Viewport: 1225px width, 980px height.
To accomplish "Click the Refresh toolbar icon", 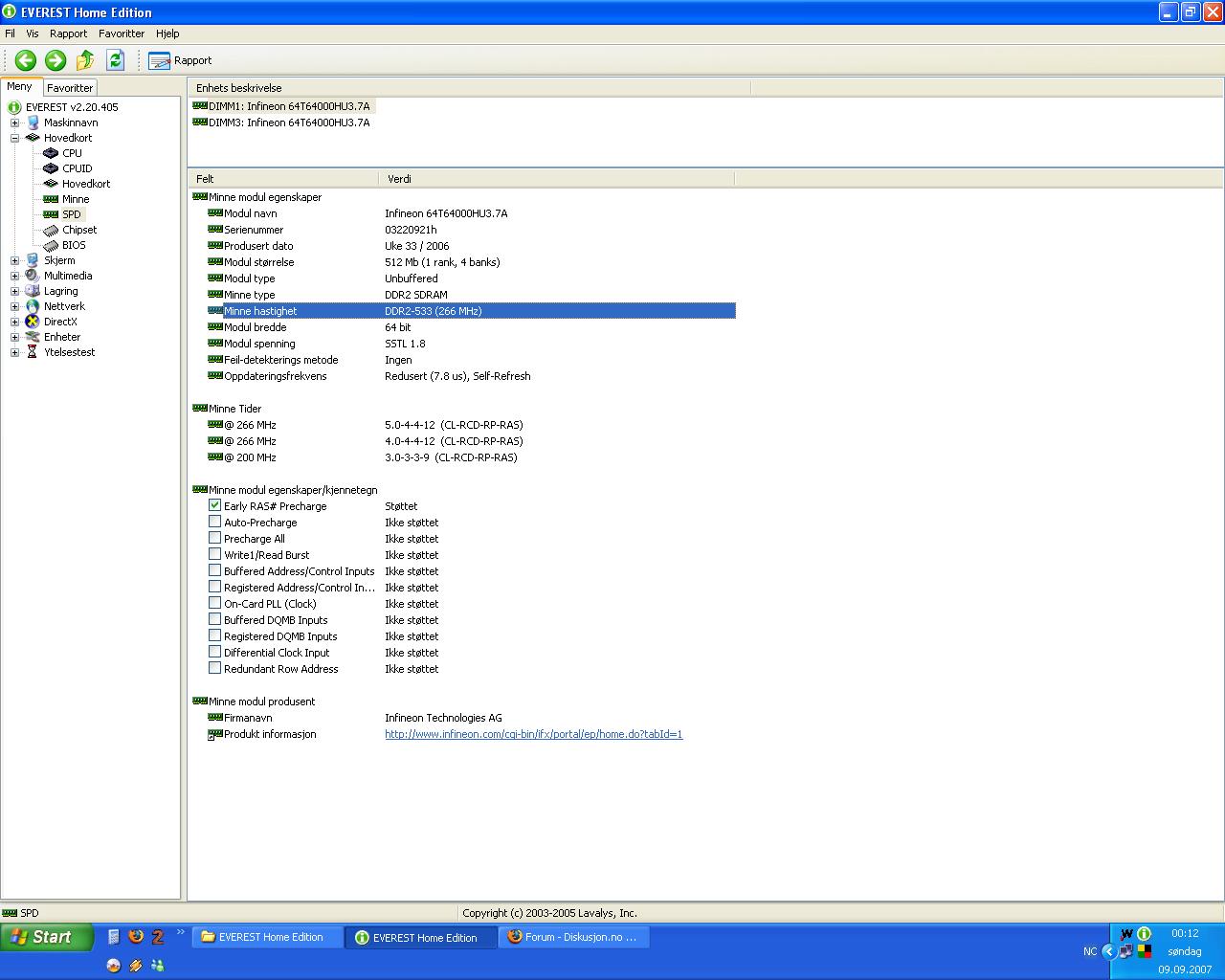I will tap(116, 60).
